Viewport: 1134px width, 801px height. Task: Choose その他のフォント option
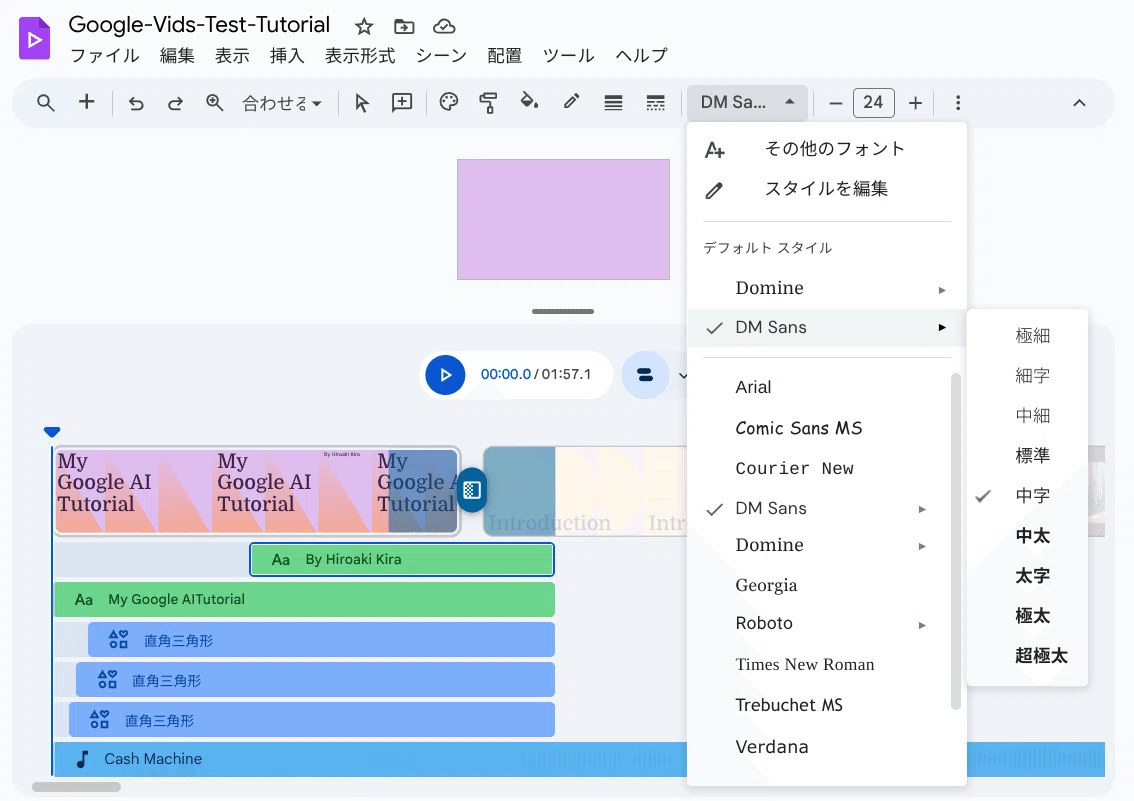(x=827, y=149)
